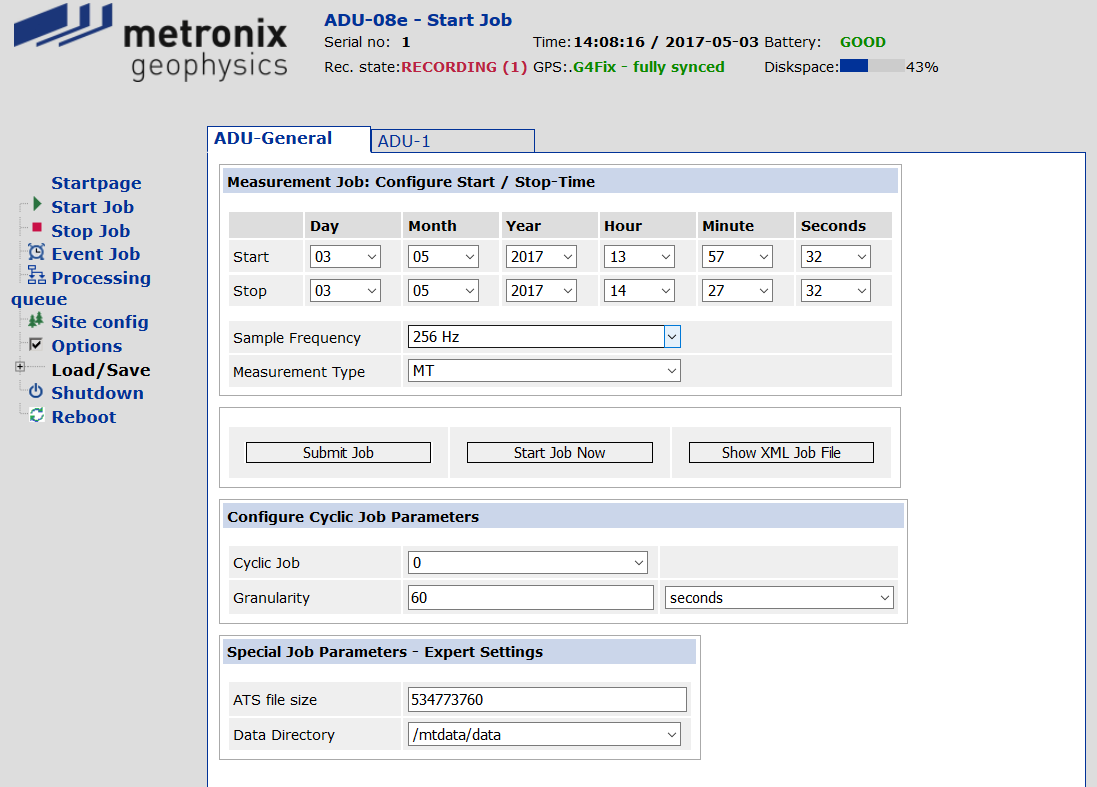Click the time 14:08:16 / 2017-05-03 text
This screenshot has height=787, width=1097.
tap(666, 42)
